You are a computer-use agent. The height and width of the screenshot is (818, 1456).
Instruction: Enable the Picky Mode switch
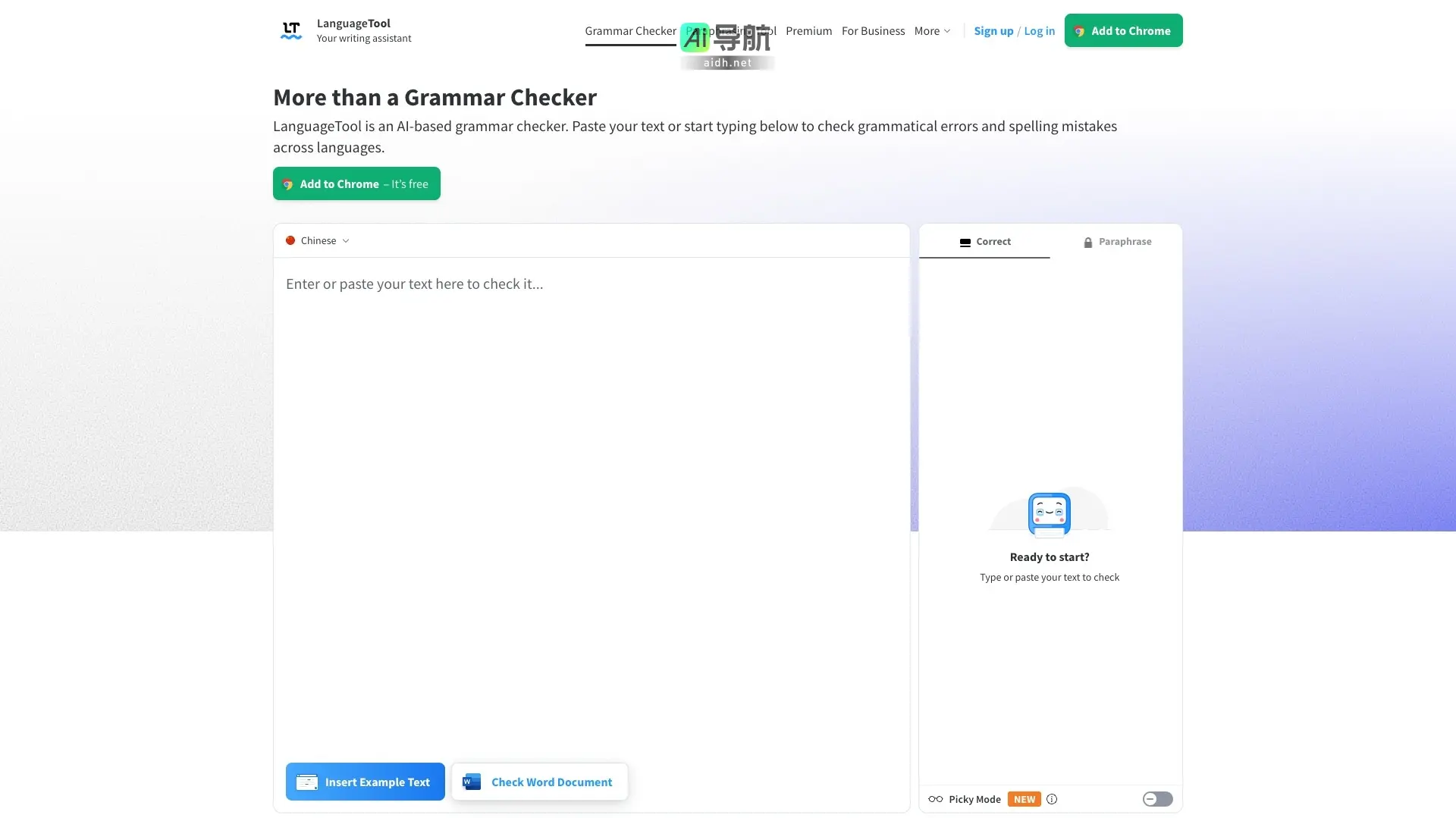tap(1157, 799)
